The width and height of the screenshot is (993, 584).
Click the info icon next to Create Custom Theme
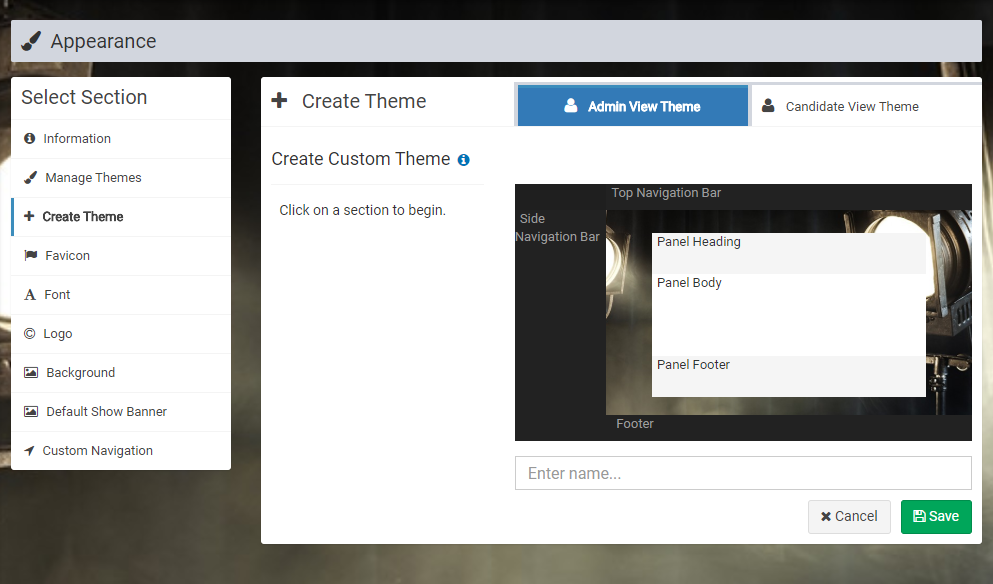(464, 160)
